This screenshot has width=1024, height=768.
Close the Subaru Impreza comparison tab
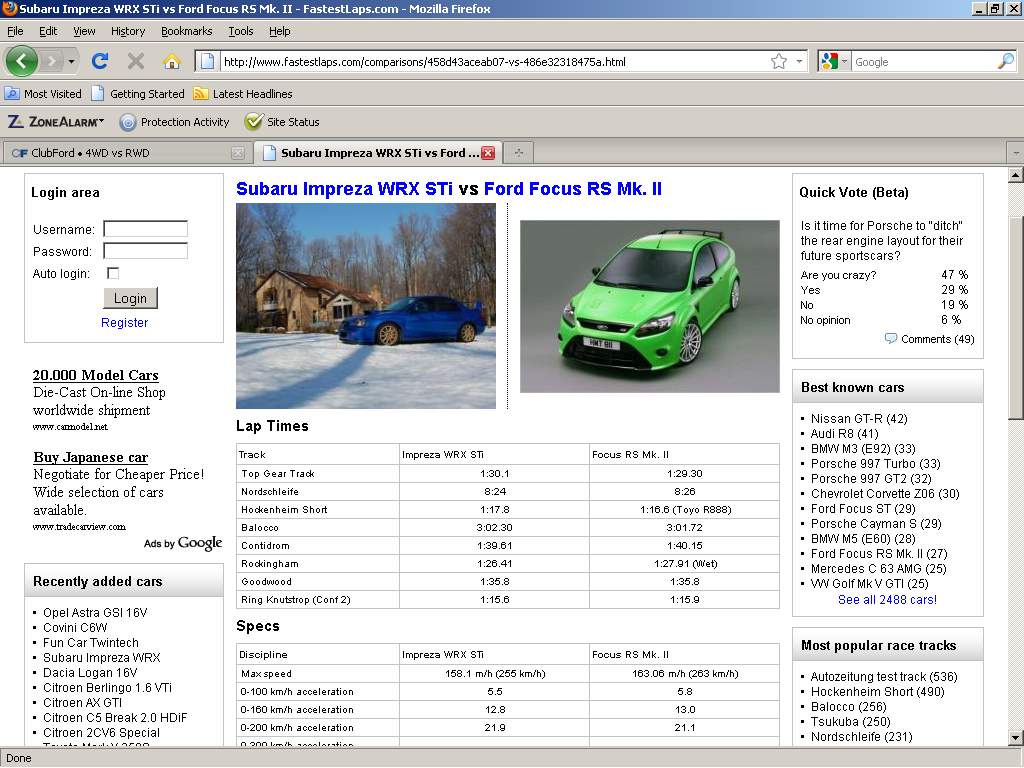point(488,153)
